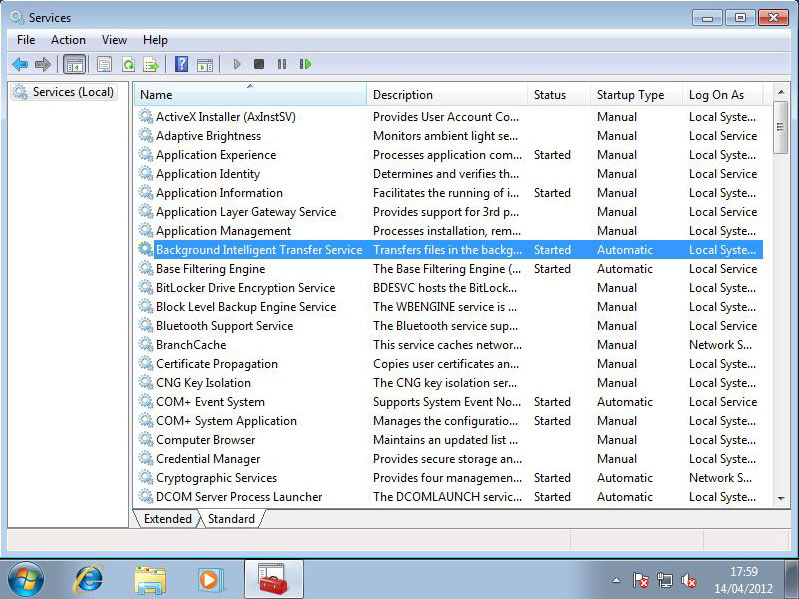Click the scrollbar up arrow

[x=781, y=92]
